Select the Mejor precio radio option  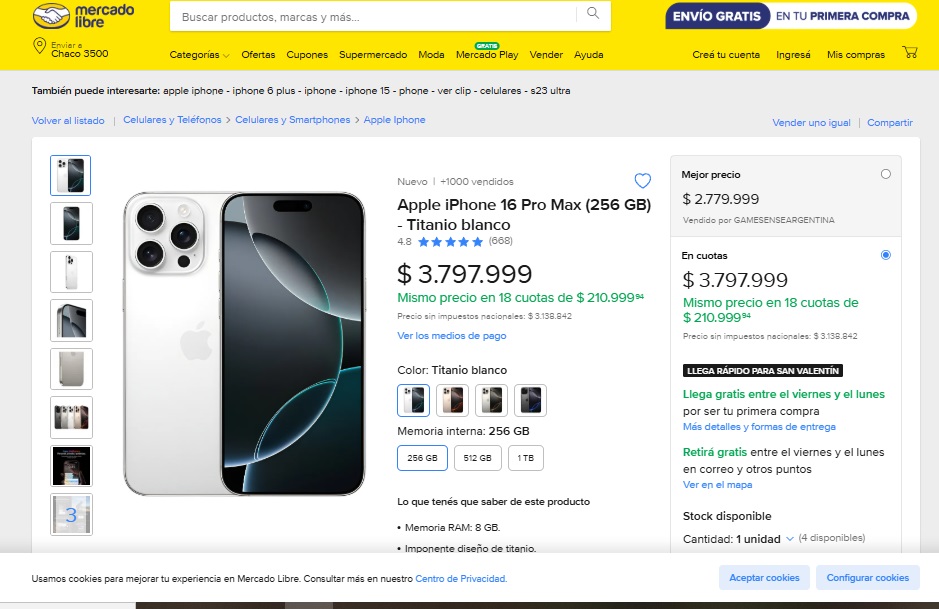point(886,174)
